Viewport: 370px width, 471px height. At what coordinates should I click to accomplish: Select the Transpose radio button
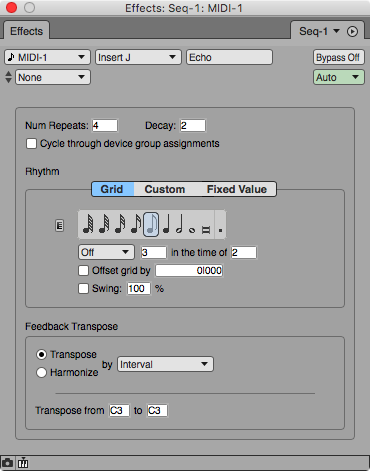point(41,354)
